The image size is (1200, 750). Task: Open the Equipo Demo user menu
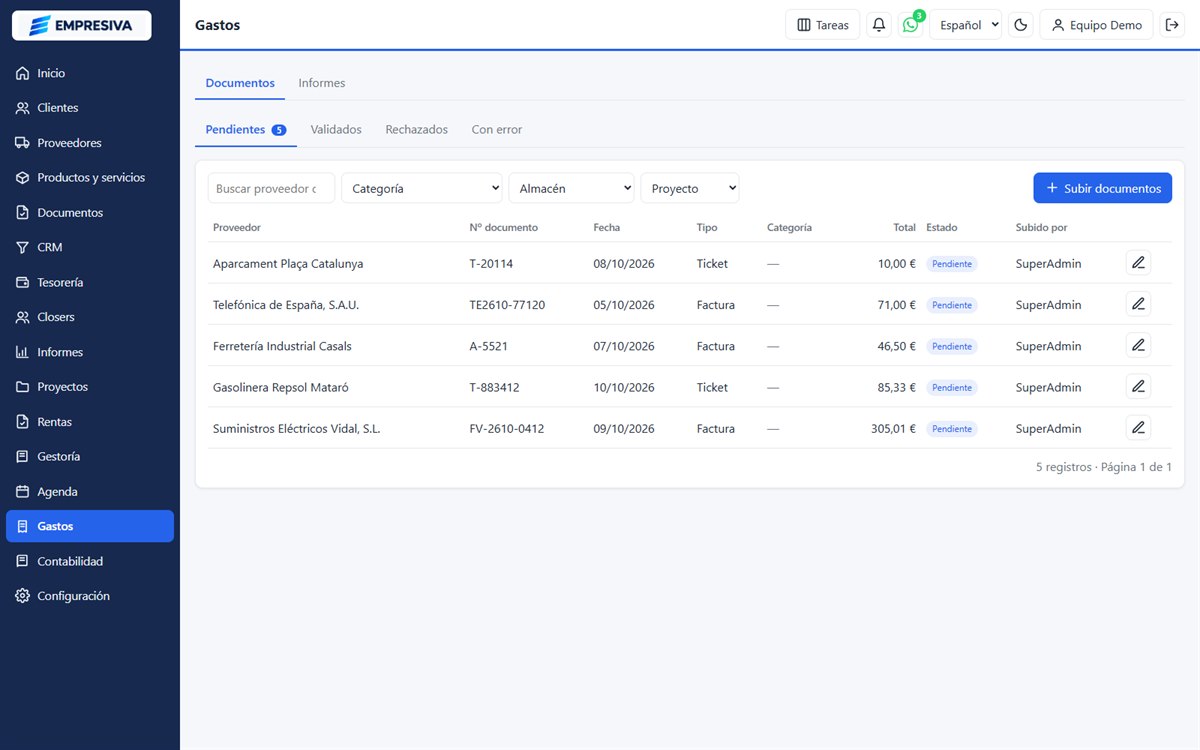pos(1097,25)
